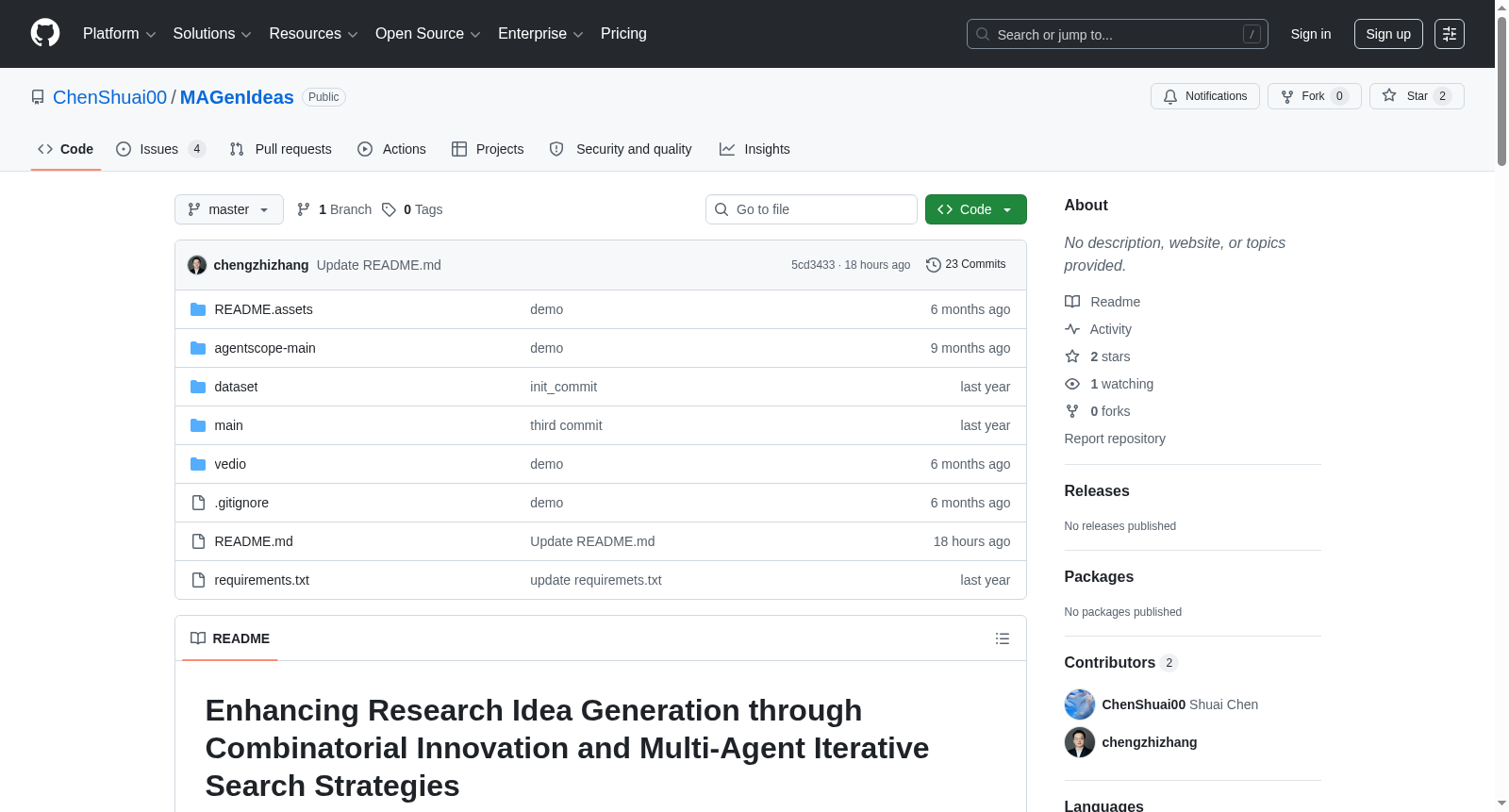Select the Code tab
The image size is (1509, 812).
[66, 149]
